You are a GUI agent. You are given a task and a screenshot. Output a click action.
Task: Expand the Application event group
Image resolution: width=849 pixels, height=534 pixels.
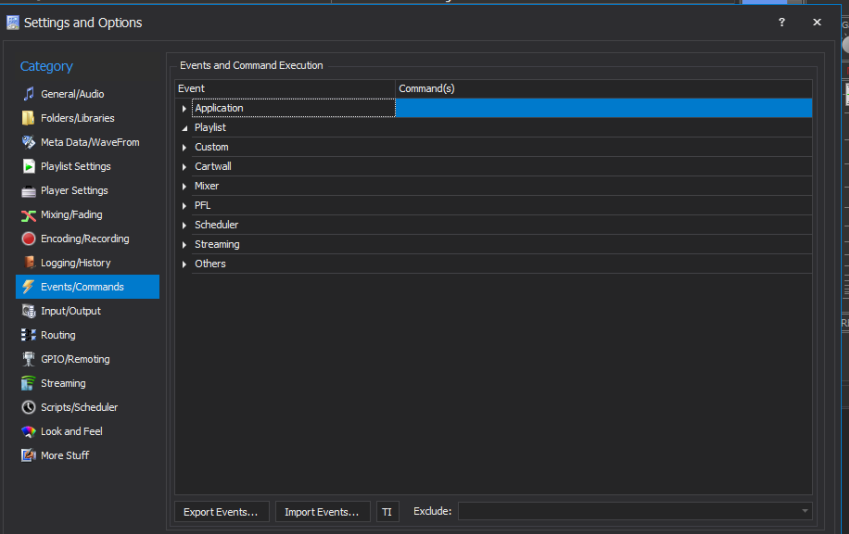coord(184,108)
